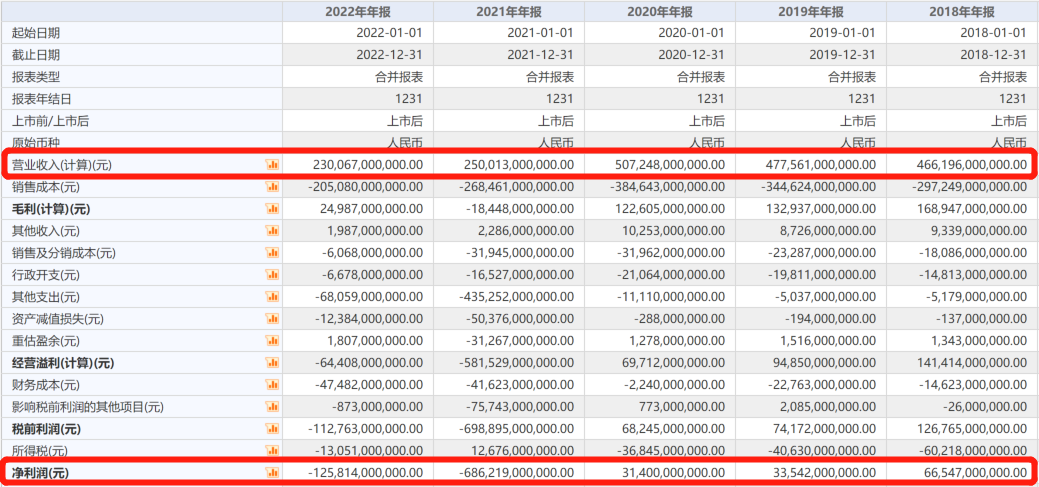Open chart icon for 净利润(元) row

pyautogui.click(x=272, y=472)
